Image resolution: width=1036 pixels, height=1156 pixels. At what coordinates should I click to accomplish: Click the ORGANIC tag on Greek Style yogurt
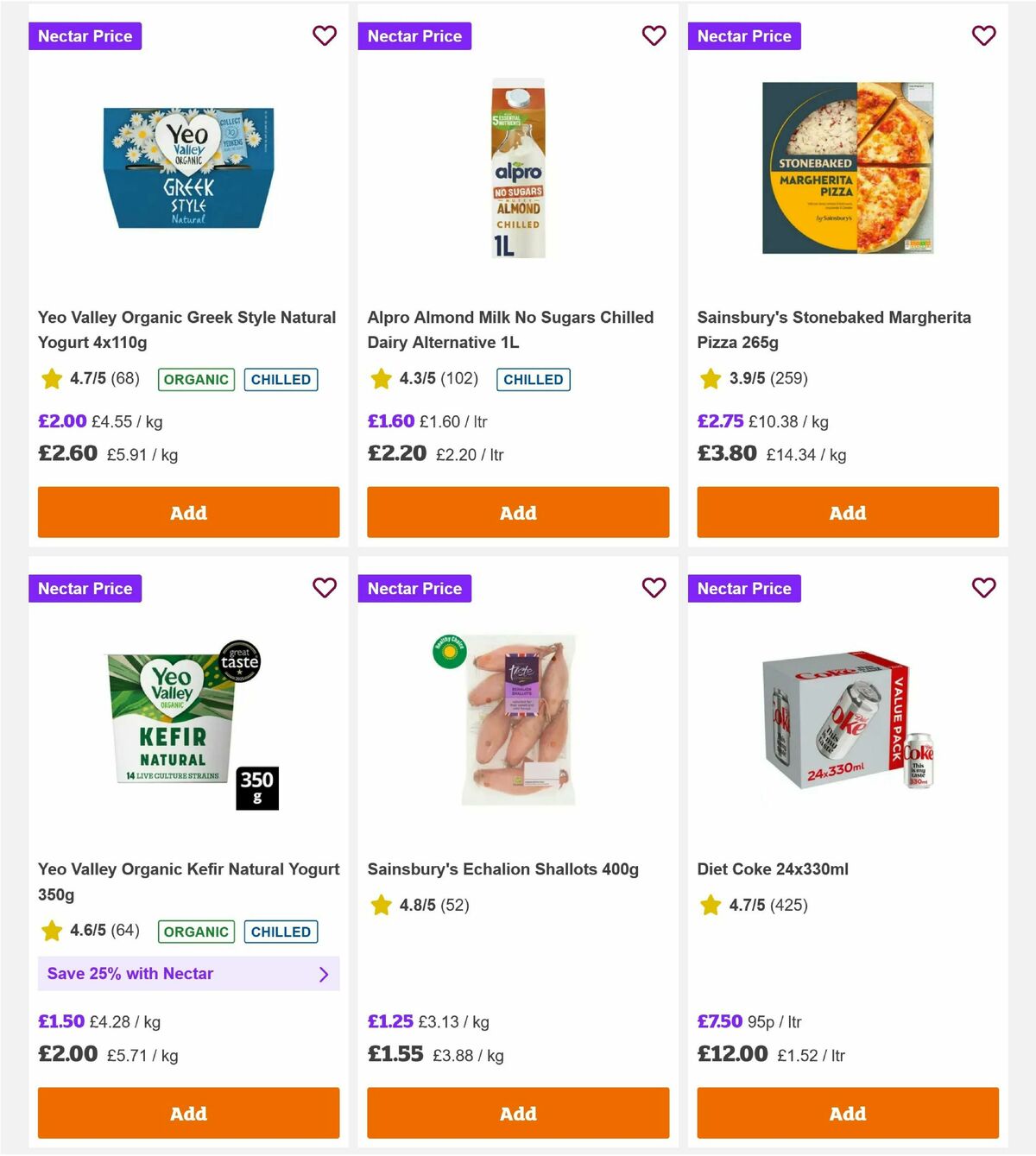(x=195, y=379)
